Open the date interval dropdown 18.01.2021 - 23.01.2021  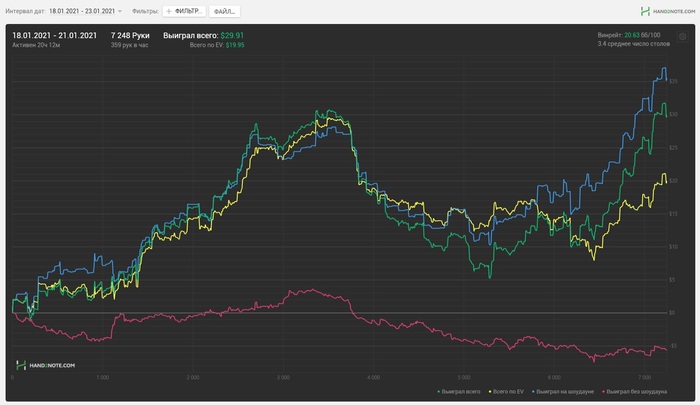click(x=85, y=11)
